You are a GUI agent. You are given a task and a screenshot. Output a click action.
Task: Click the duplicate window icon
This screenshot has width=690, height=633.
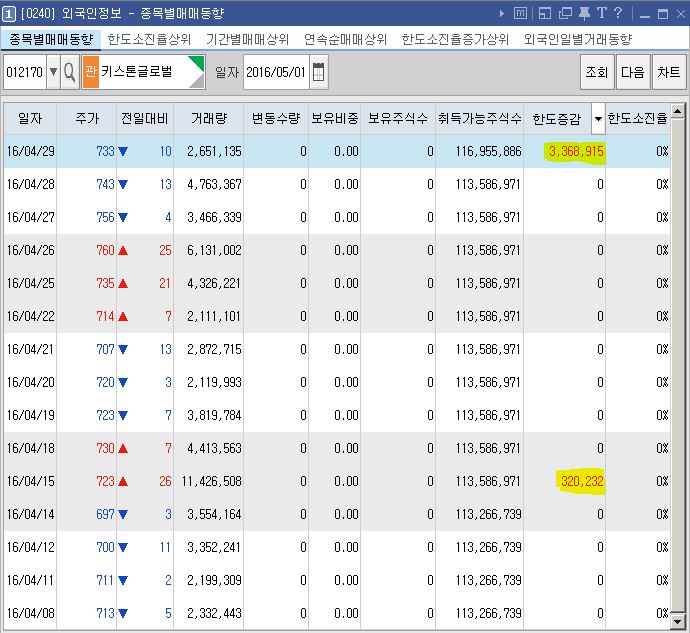tap(565, 13)
